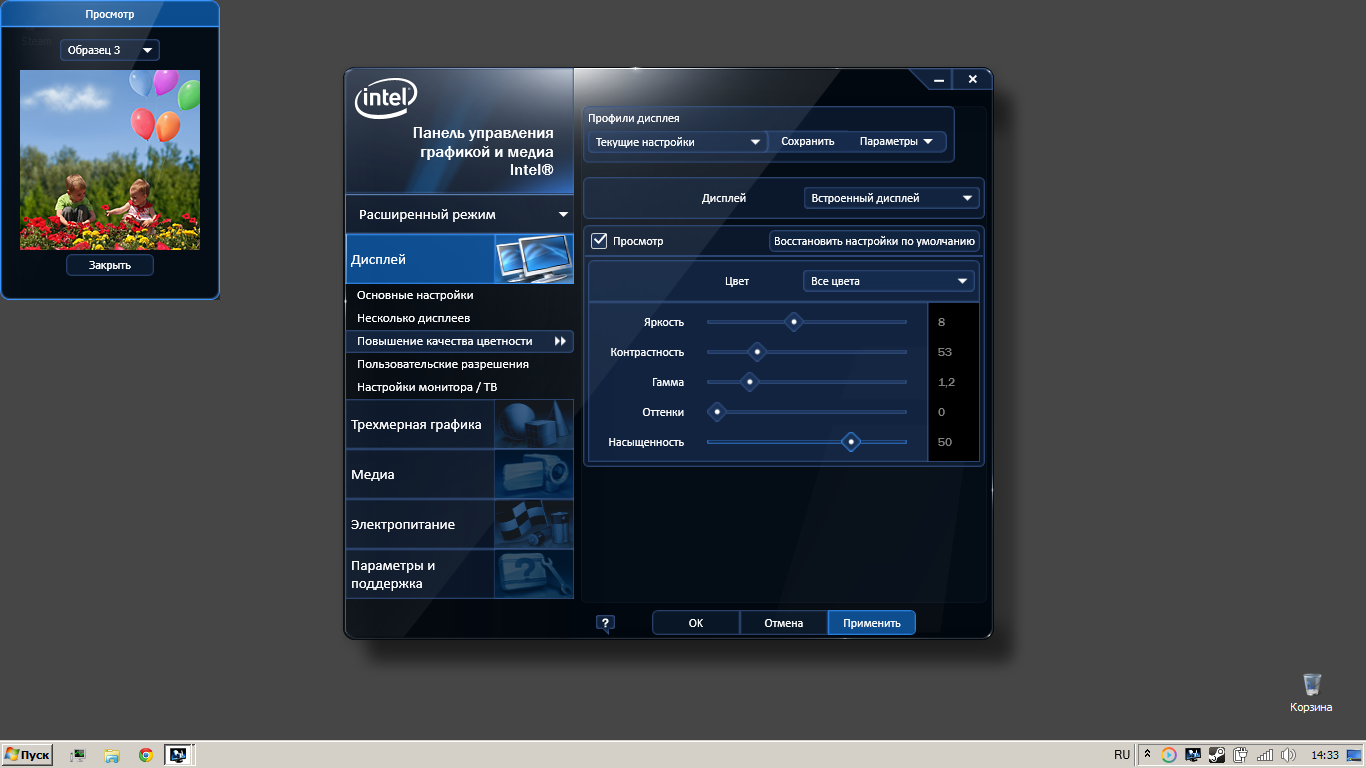Click the sample preview image with balloons
The height and width of the screenshot is (768, 1366).
[110, 160]
